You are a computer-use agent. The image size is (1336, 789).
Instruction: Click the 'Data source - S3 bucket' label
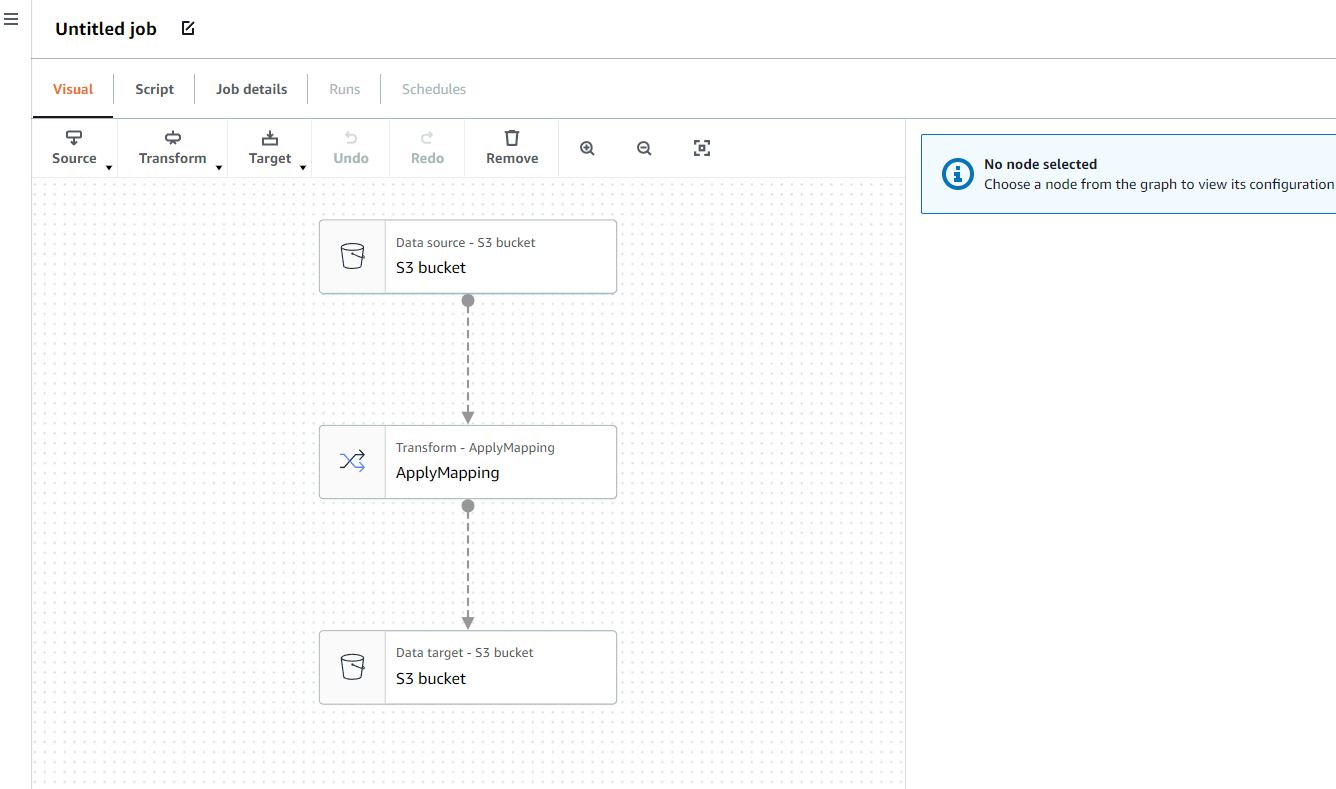click(x=466, y=242)
